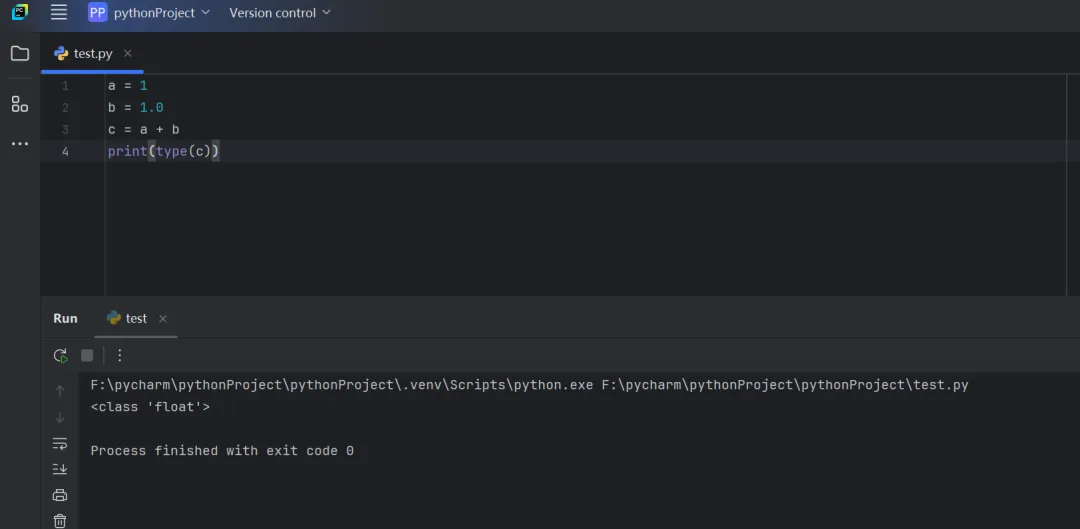Toggle Soft-Wrap in the Run console
This screenshot has width=1080, height=529.
coord(60,443)
